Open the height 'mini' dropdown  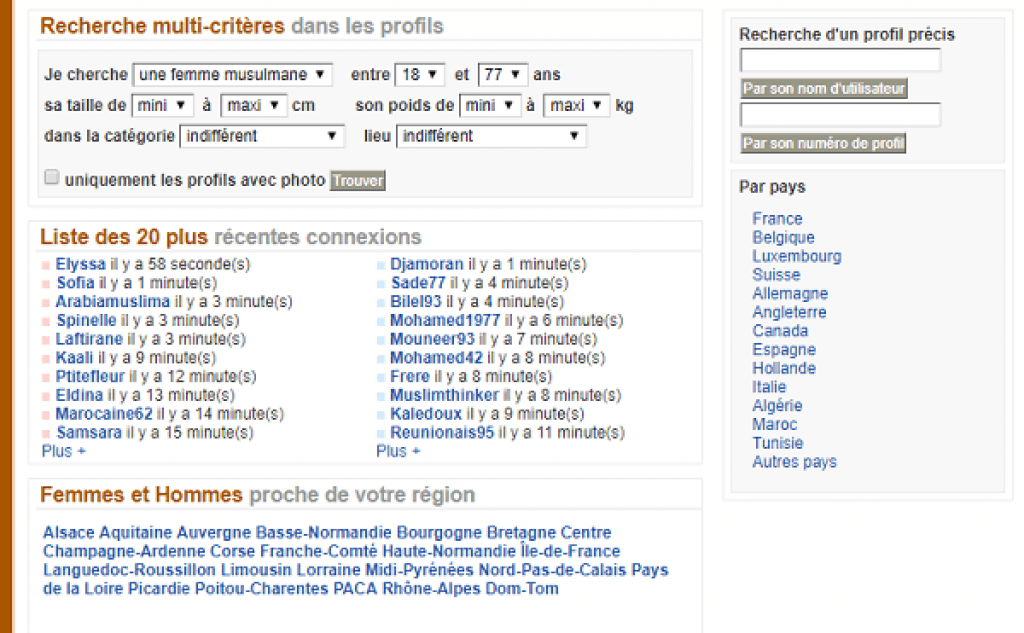pos(162,105)
